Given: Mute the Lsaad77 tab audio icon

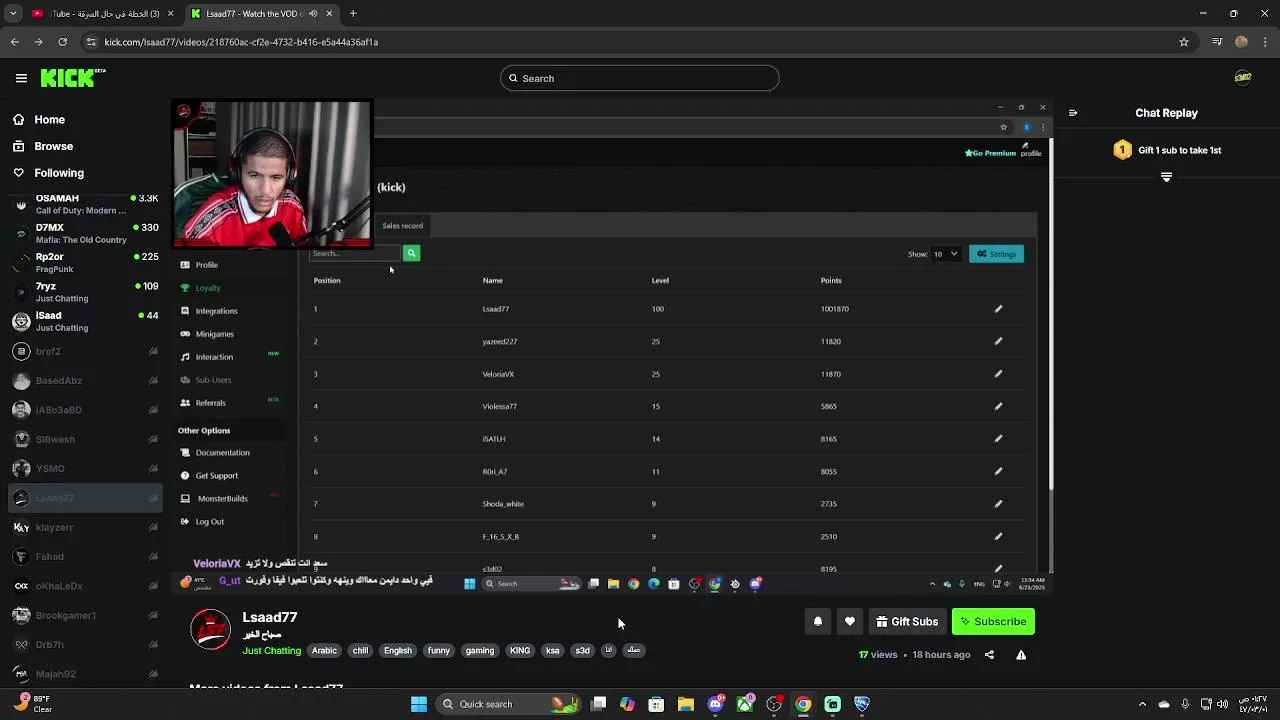Looking at the screenshot, I should click(x=313, y=14).
